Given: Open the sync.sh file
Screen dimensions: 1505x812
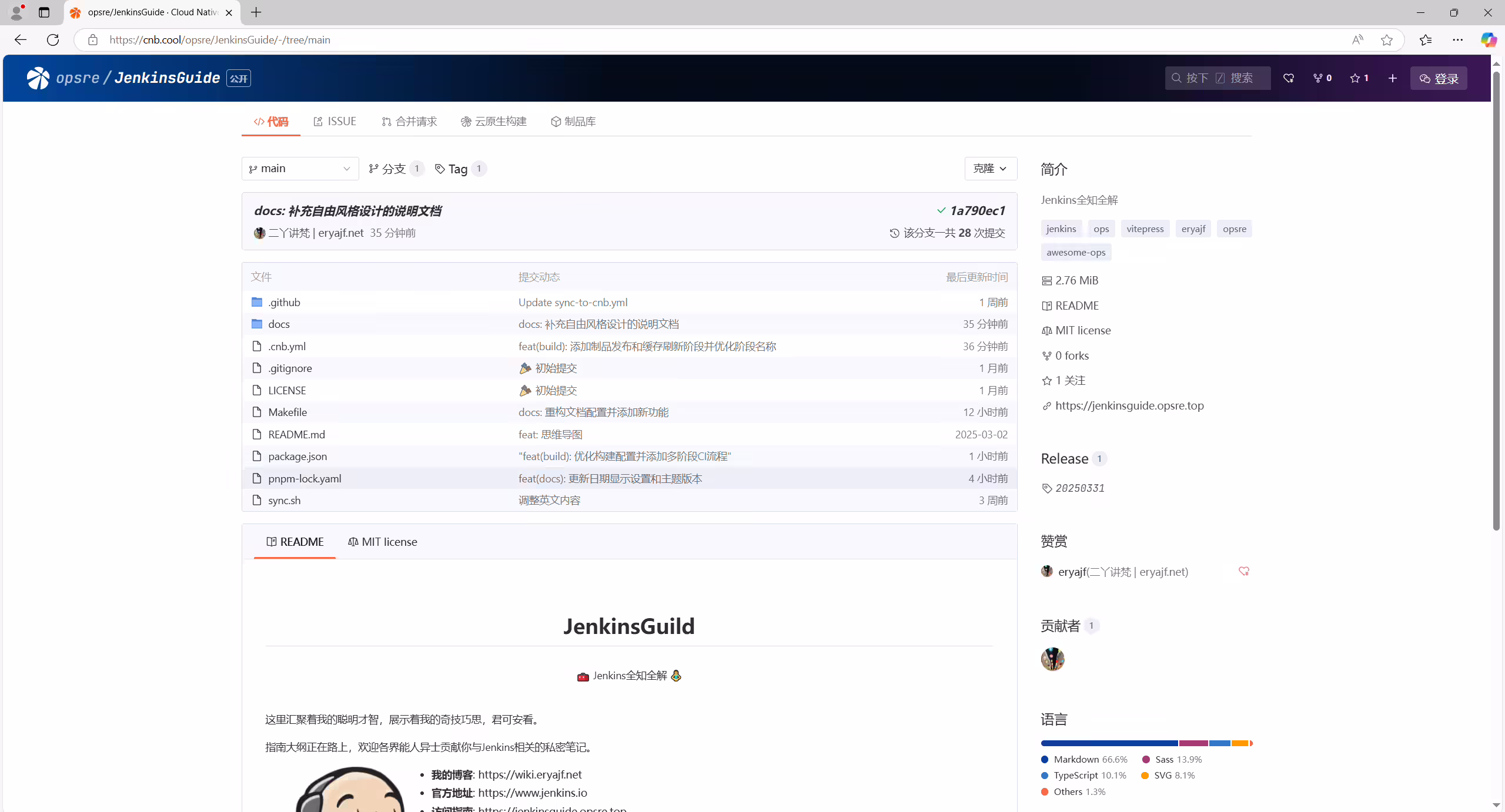Looking at the screenshot, I should pos(285,500).
